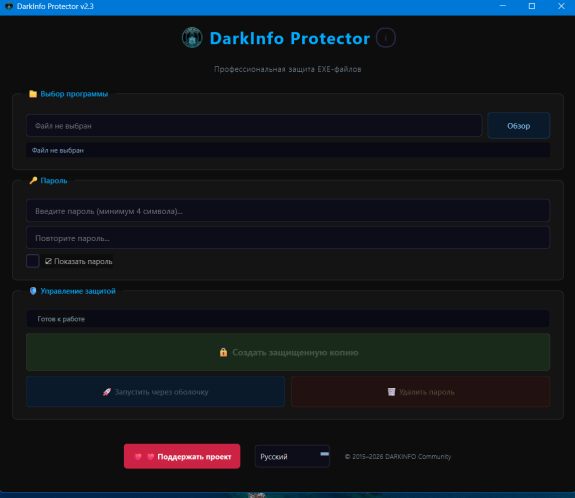
Task: Open the Русский language dropdown
Action: click(x=292, y=457)
